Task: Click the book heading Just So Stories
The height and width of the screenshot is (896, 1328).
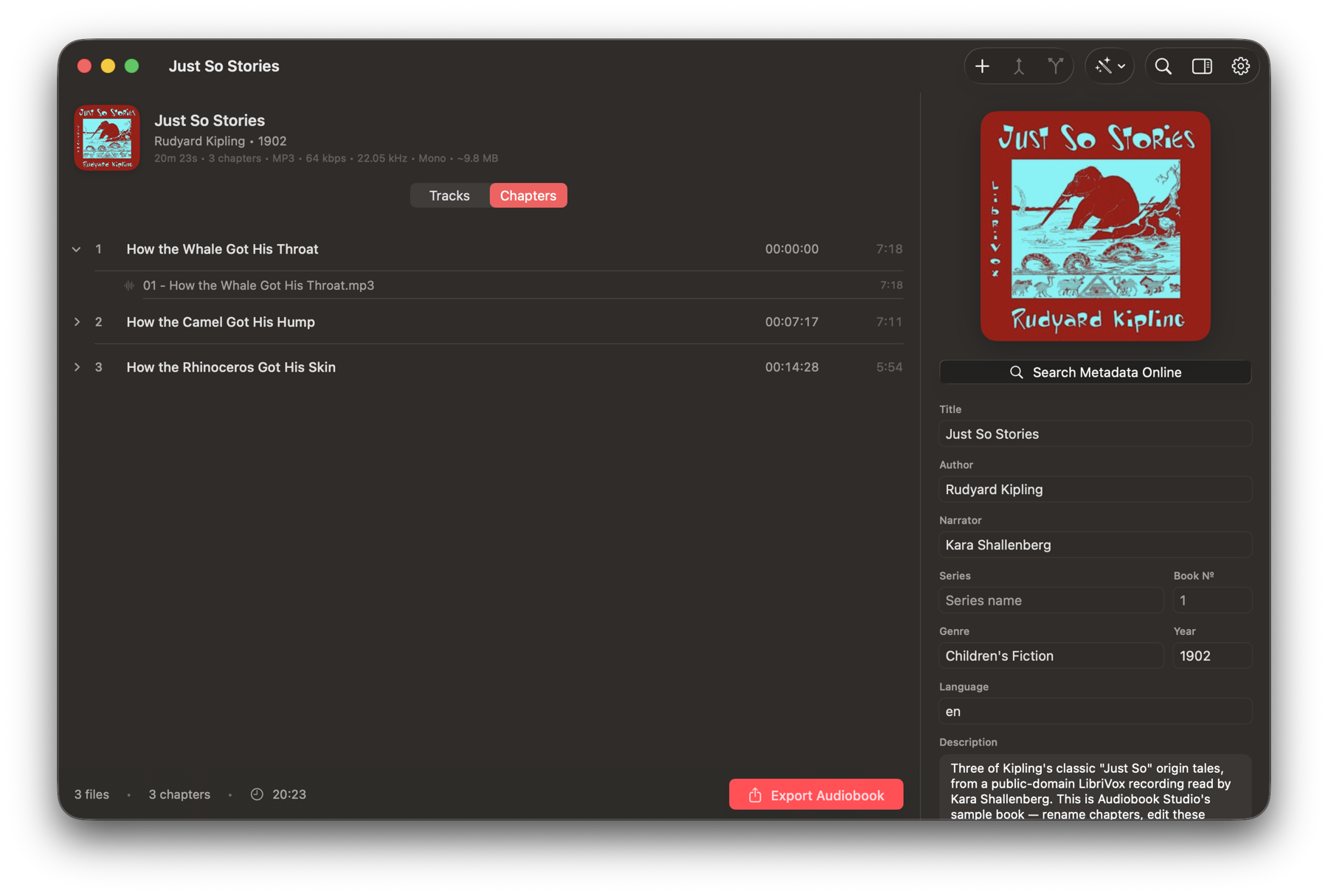Action: click(210, 120)
